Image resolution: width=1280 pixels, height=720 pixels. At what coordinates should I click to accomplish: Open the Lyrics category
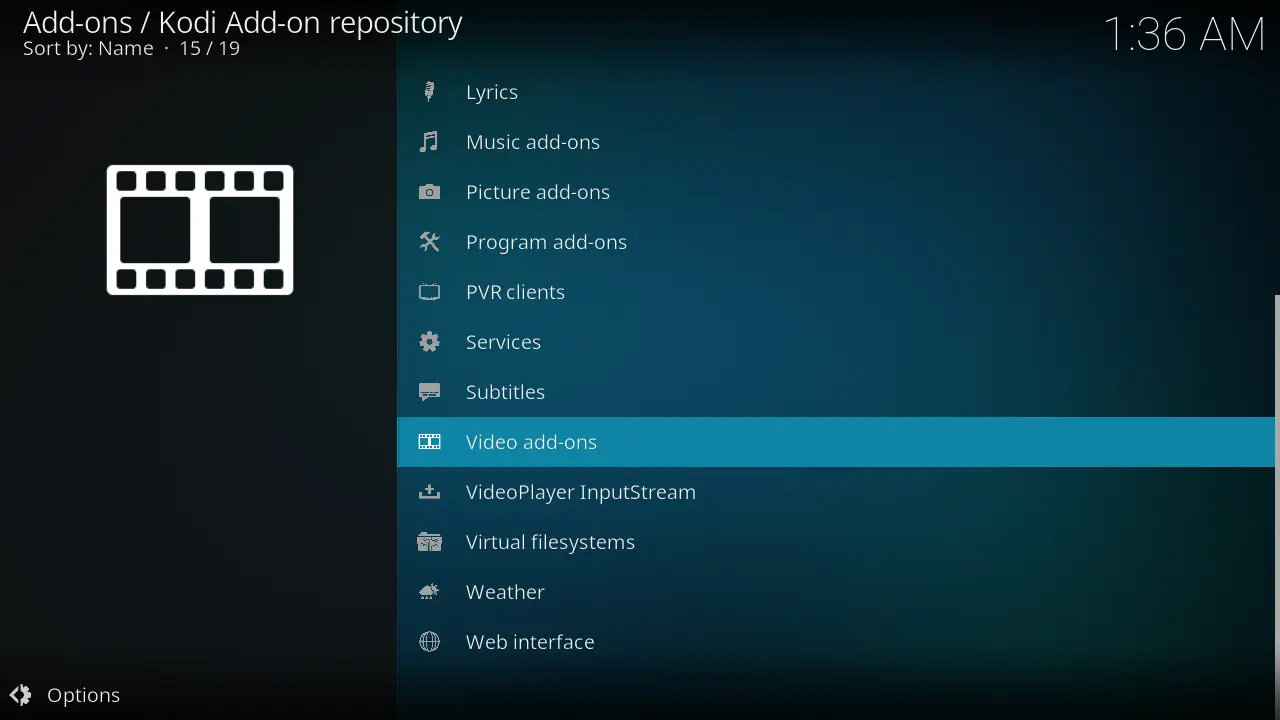coord(838,92)
